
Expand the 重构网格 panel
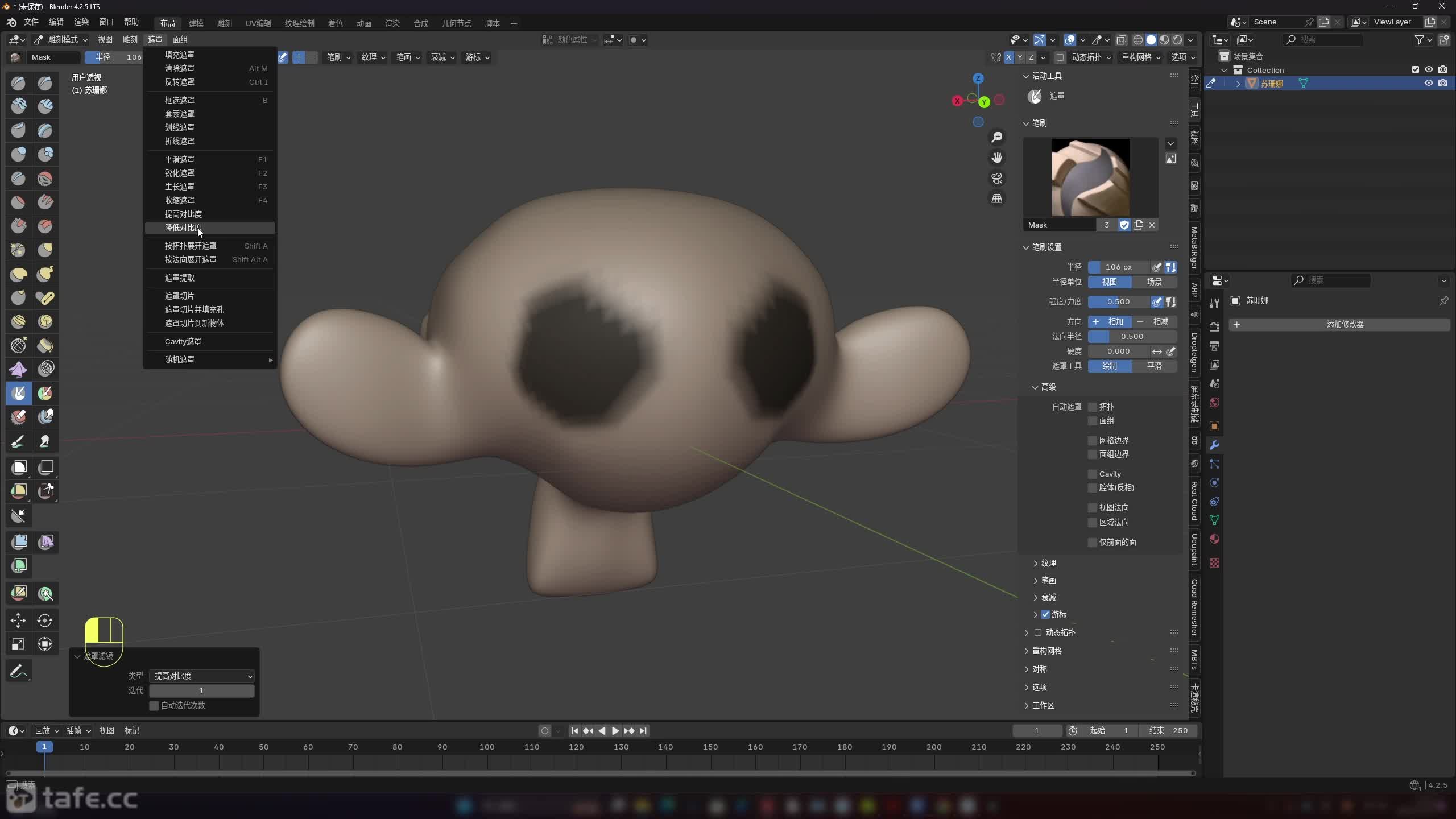[1046, 651]
